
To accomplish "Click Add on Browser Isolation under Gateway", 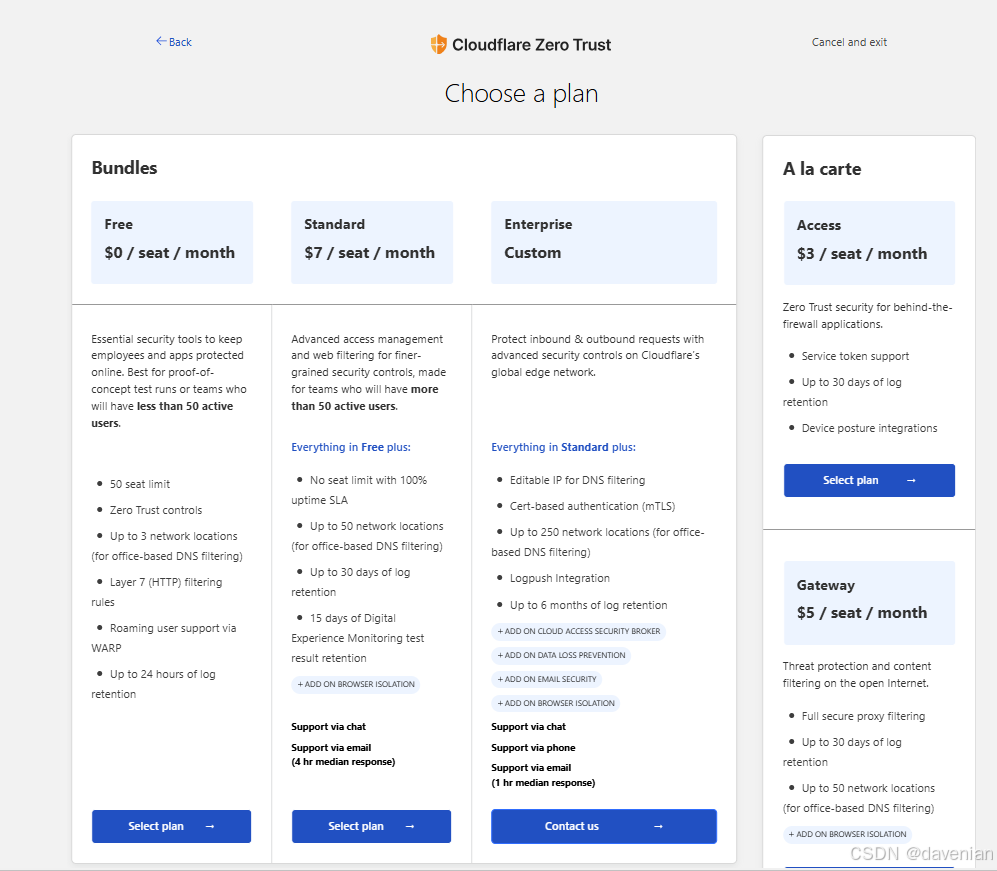I will [847, 834].
